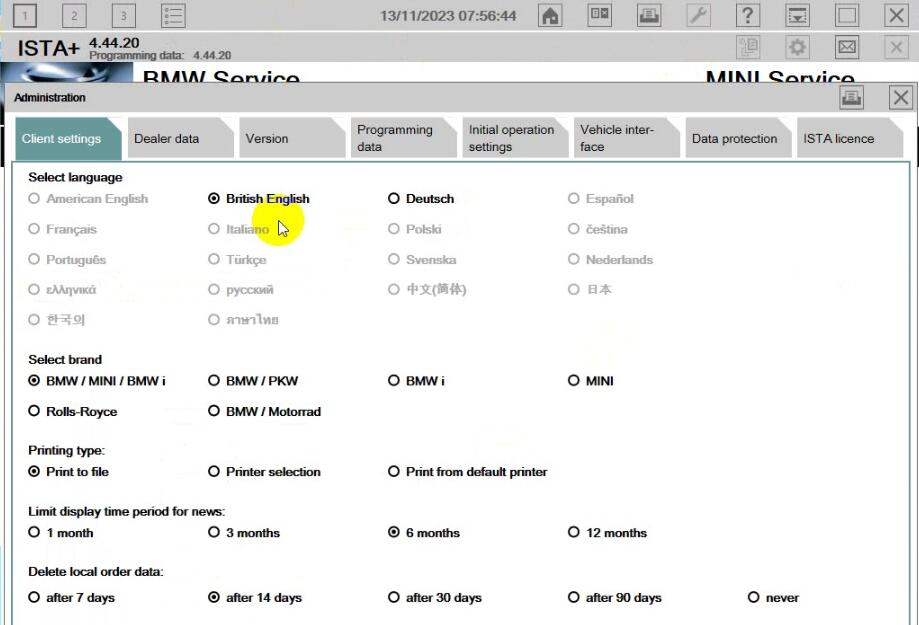Limit news display to 6 months
The width and height of the screenshot is (919, 625).
tap(424, 533)
